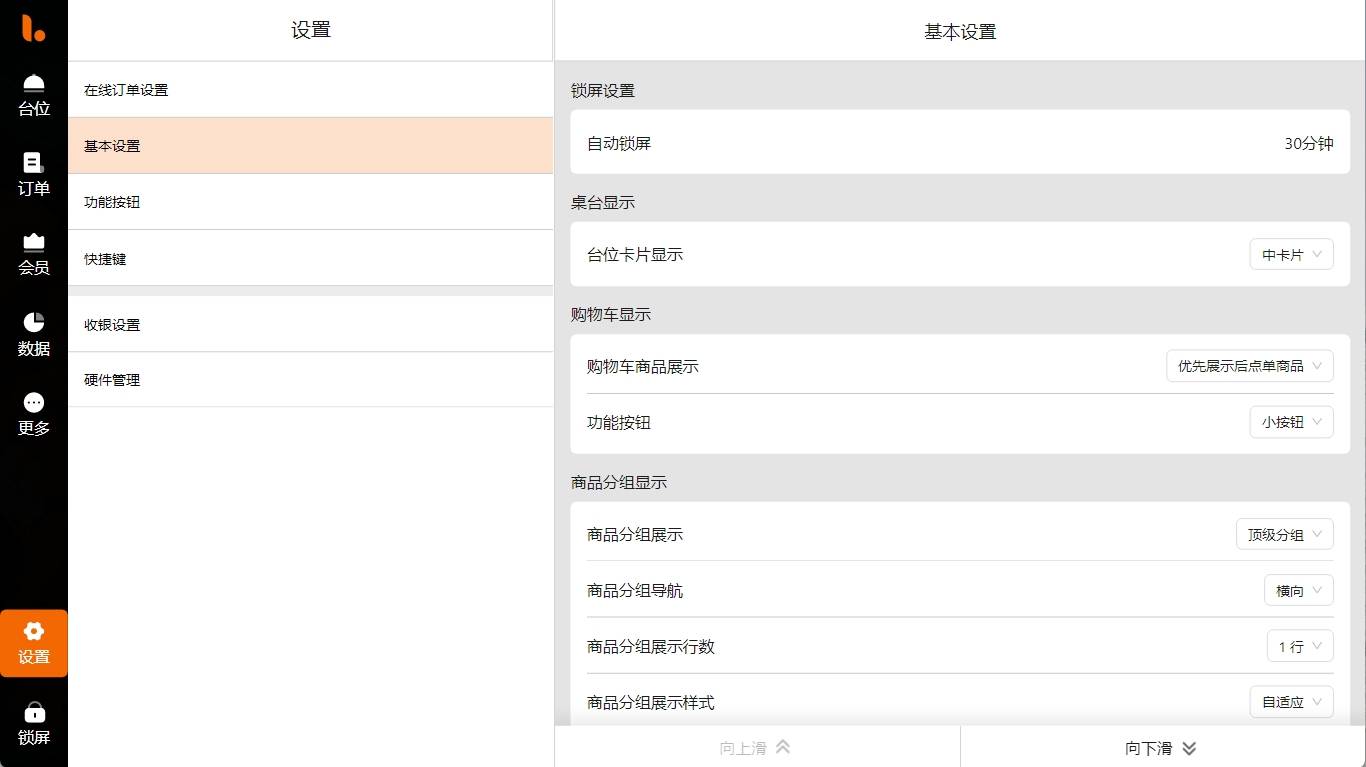
Task: Change 商品分组展示行数 1行 dropdown
Action: [1299, 647]
